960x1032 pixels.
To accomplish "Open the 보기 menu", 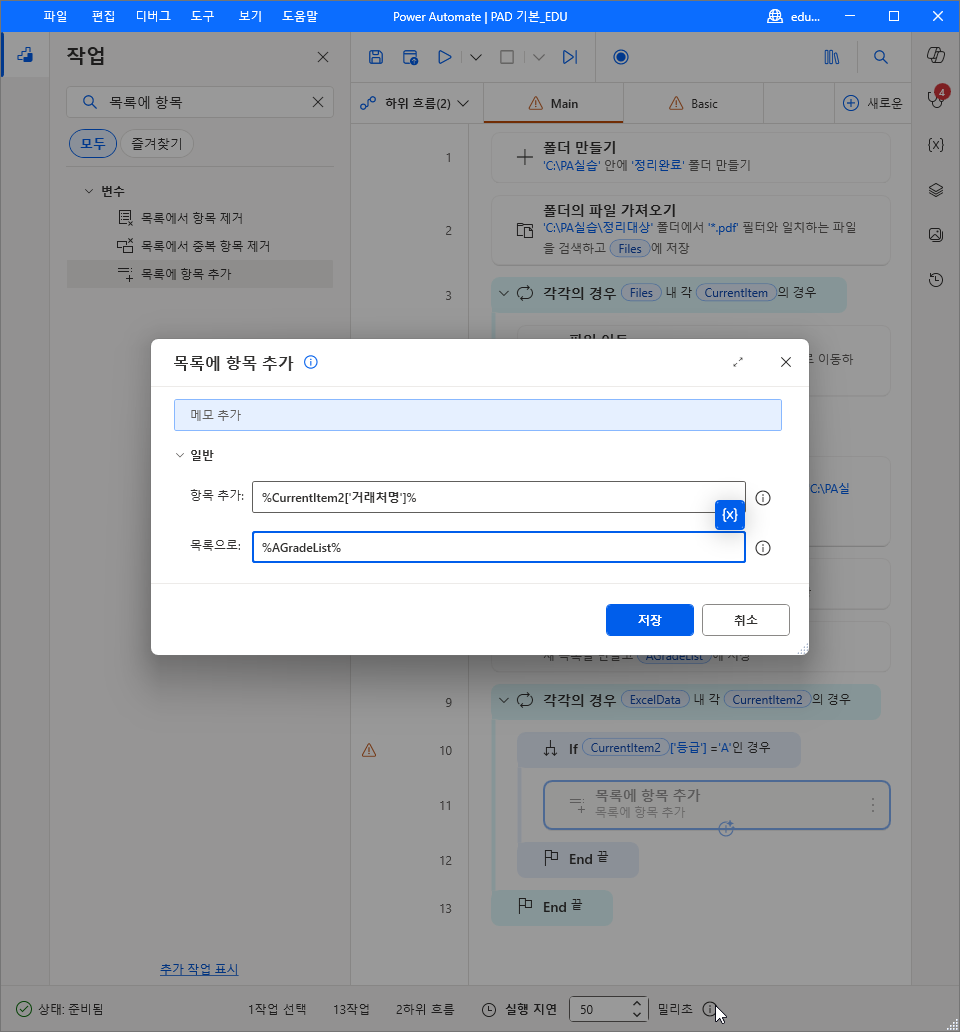I will click(x=250, y=16).
